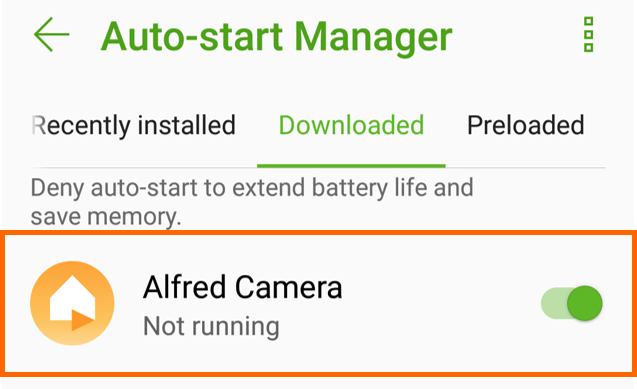The width and height of the screenshot is (637, 389).
Task: Disable auto-start for Alfred Camera
Action: click(x=572, y=303)
